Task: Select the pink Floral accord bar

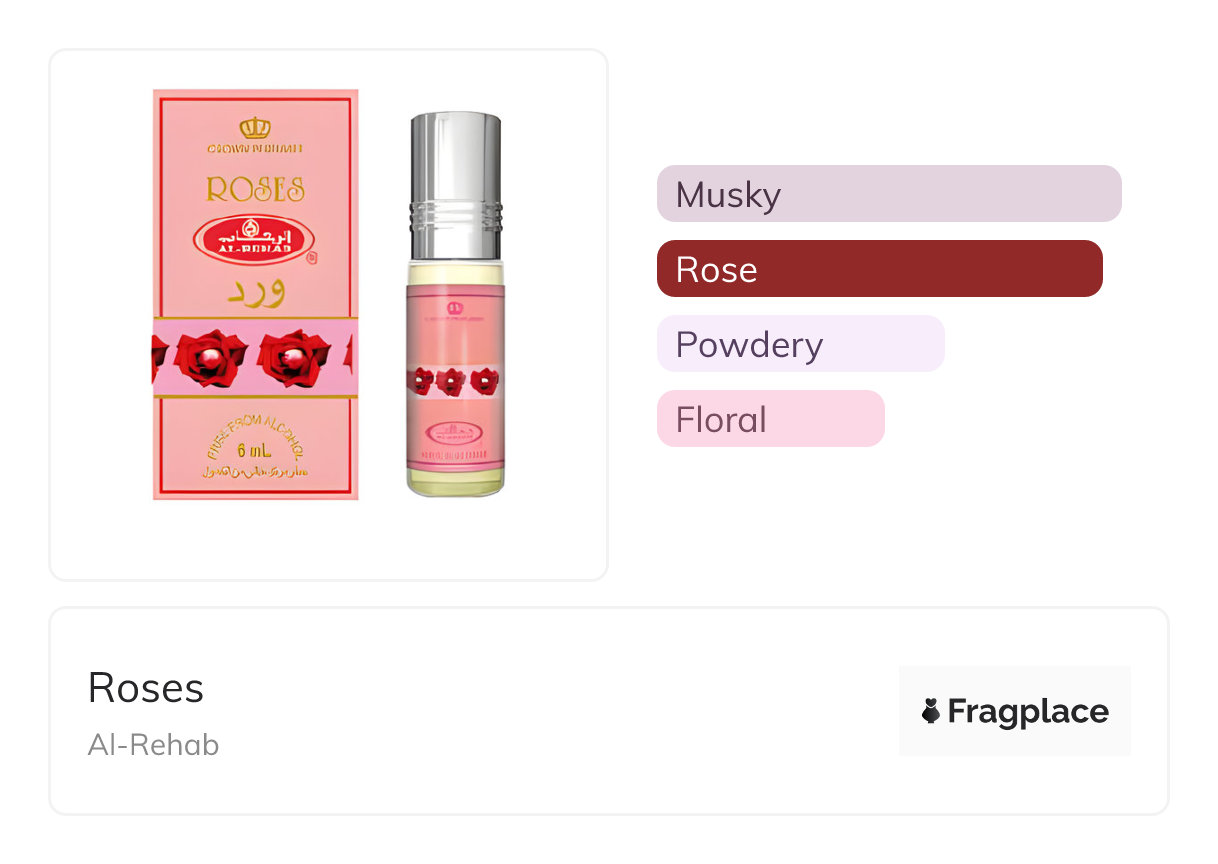Action: 770,419
